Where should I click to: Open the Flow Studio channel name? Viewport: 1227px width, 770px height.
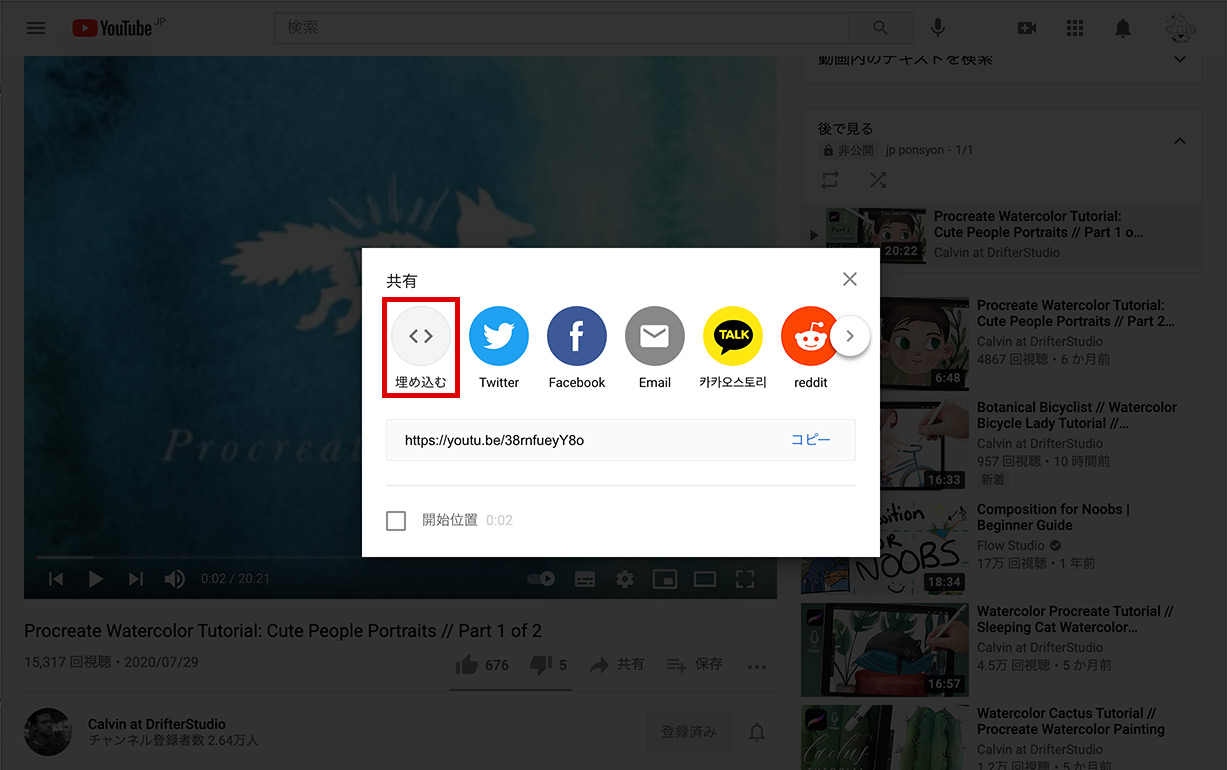pos(1011,546)
